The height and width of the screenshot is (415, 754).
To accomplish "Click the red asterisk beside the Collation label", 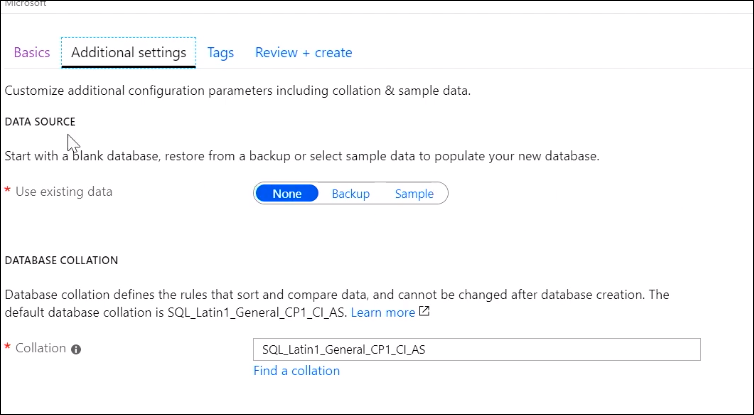I will (8, 348).
